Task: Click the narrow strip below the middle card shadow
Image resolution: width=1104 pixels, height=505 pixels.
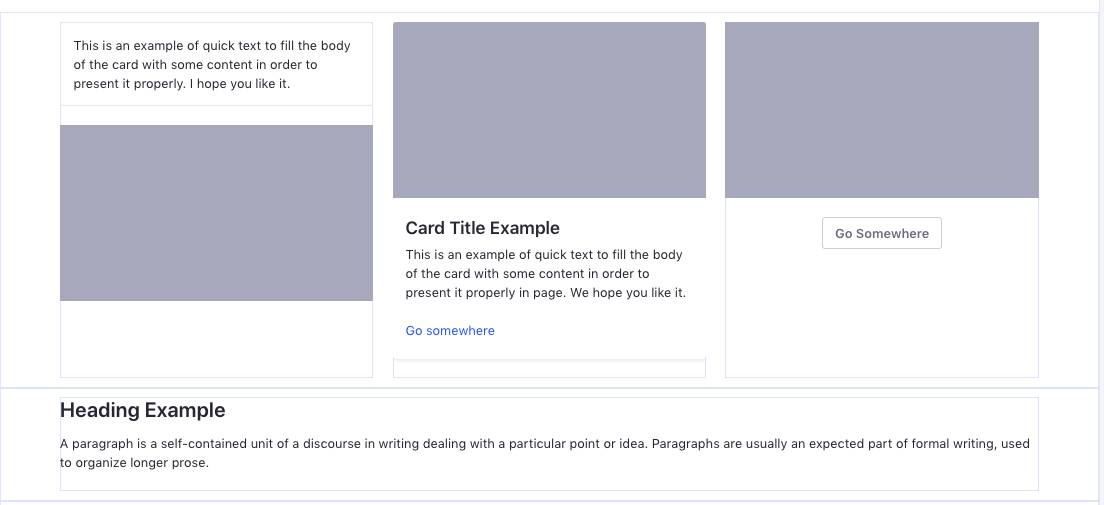Action: click(549, 369)
